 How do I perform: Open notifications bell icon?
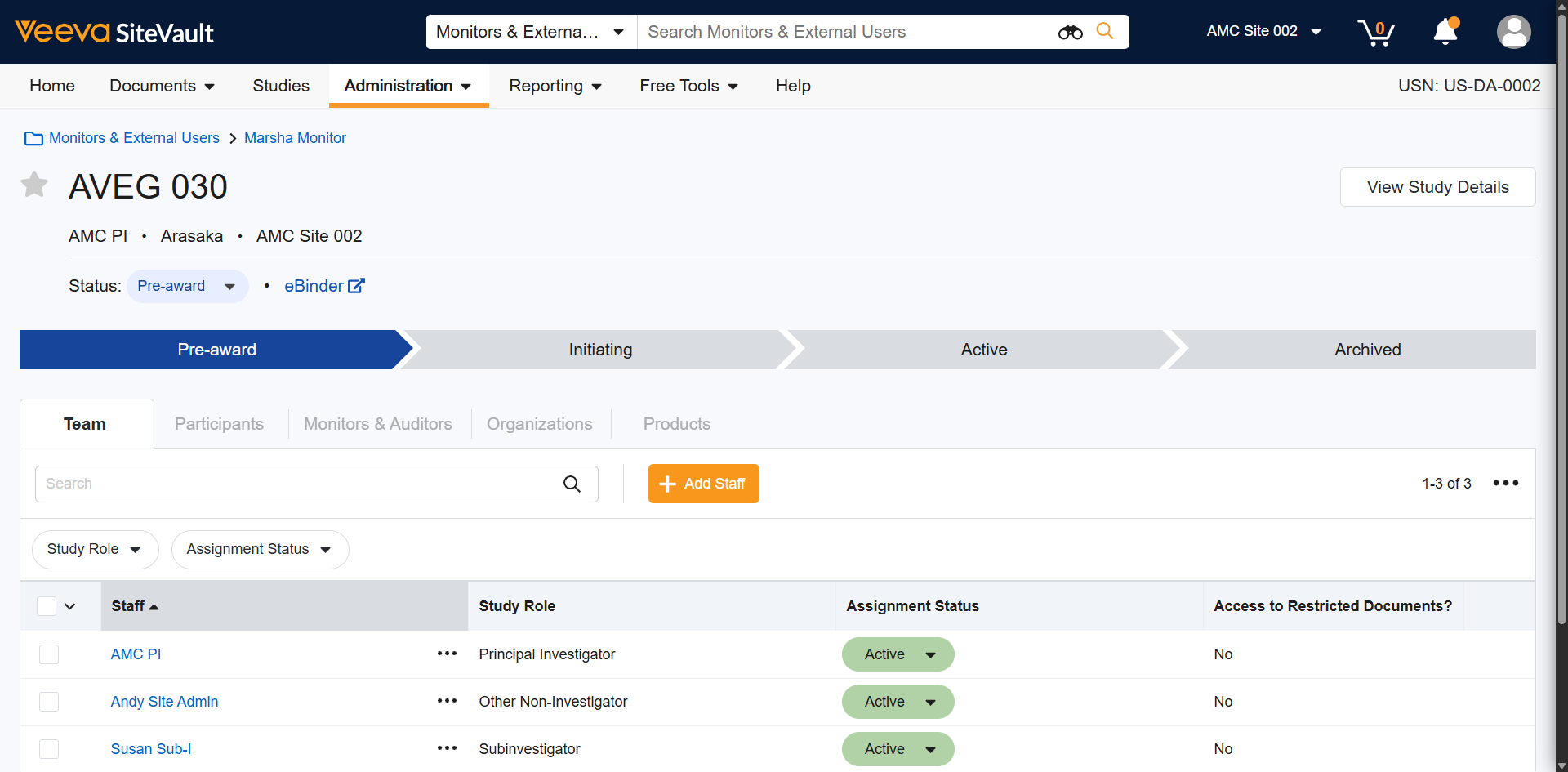coord(1445,31)
